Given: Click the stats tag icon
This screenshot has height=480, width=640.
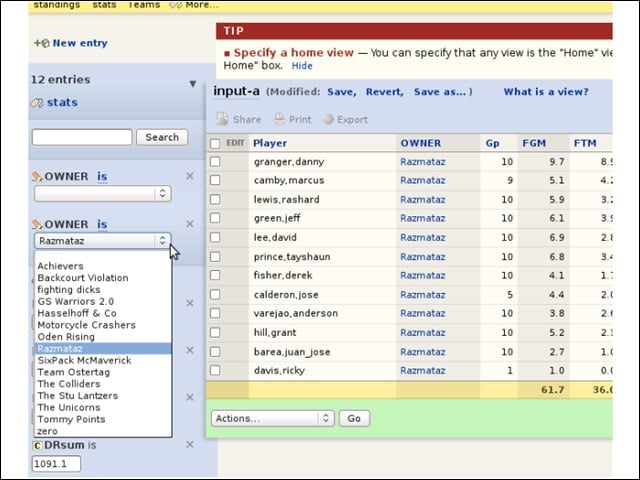Looking at the screenshot, I should 37,103.
